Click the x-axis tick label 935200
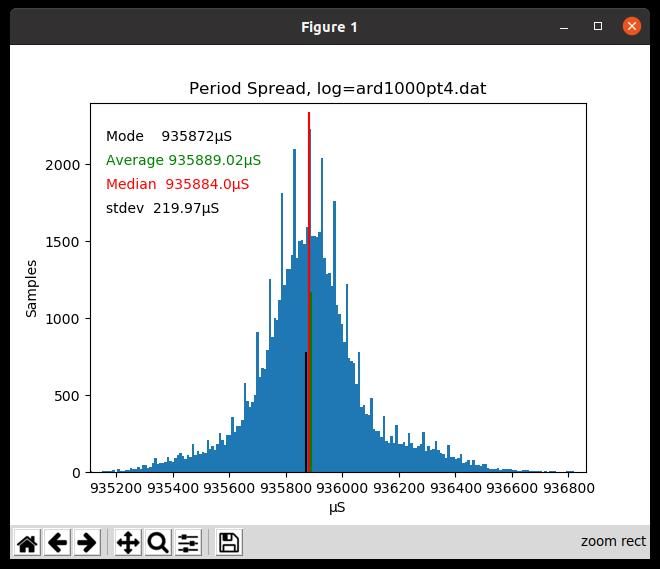 tap(116, 488)
